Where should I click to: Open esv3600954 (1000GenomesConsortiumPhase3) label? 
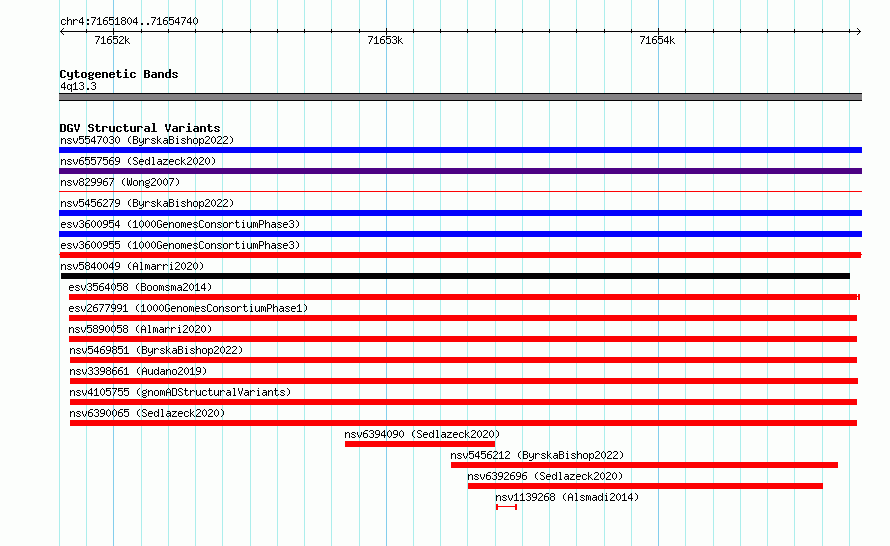[180, 224]
